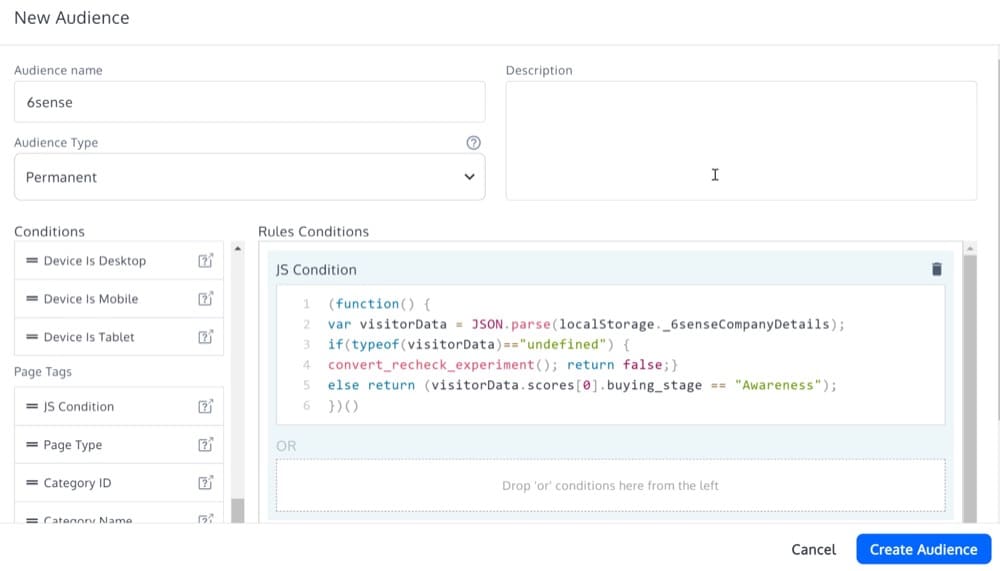The height and width of the screenshot is (571, 1000).
Task: Click Audience Type question mark help icon
Action: [474, 143]
